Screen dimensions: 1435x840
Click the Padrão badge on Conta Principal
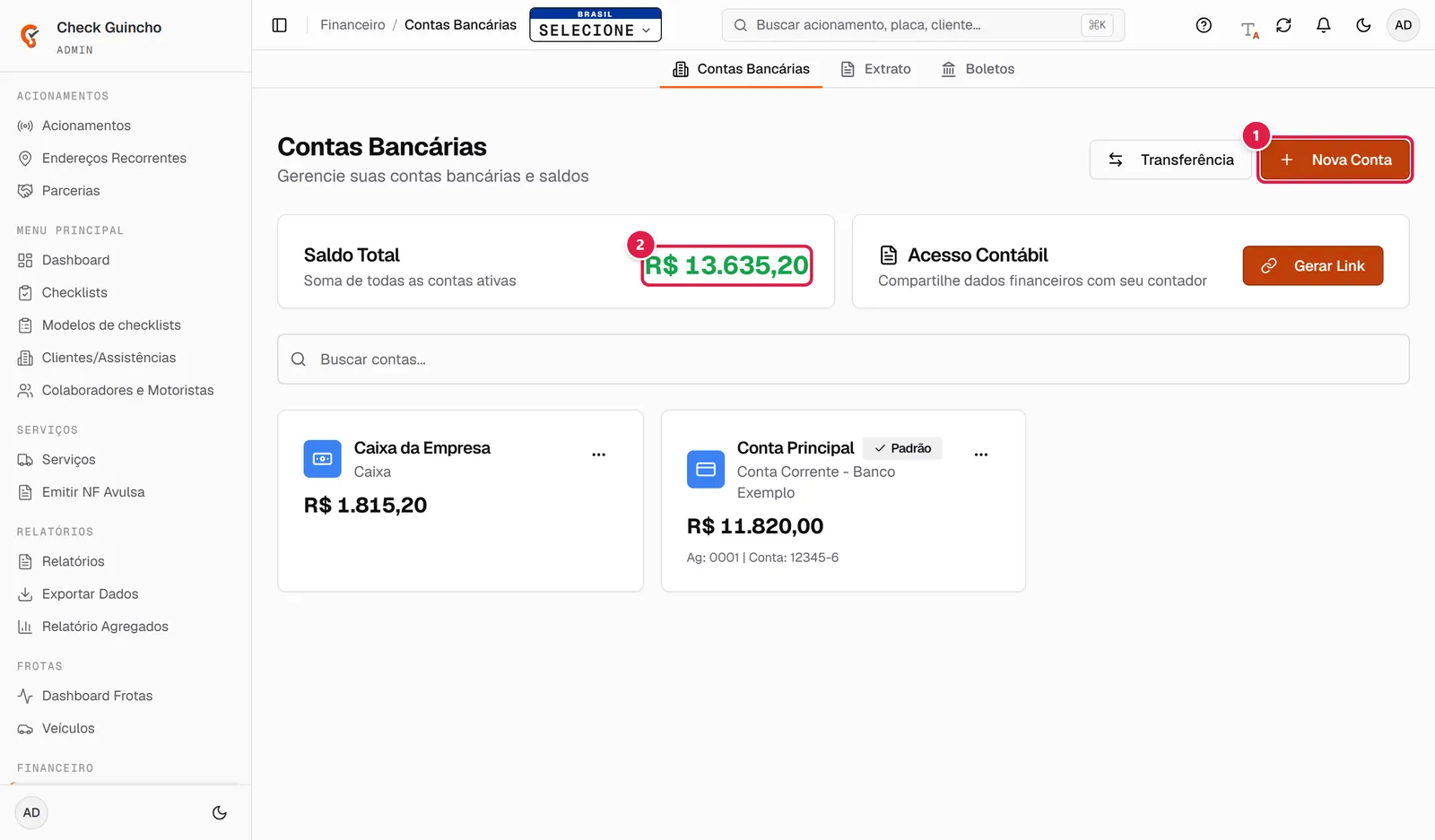[x=902, y=448]
